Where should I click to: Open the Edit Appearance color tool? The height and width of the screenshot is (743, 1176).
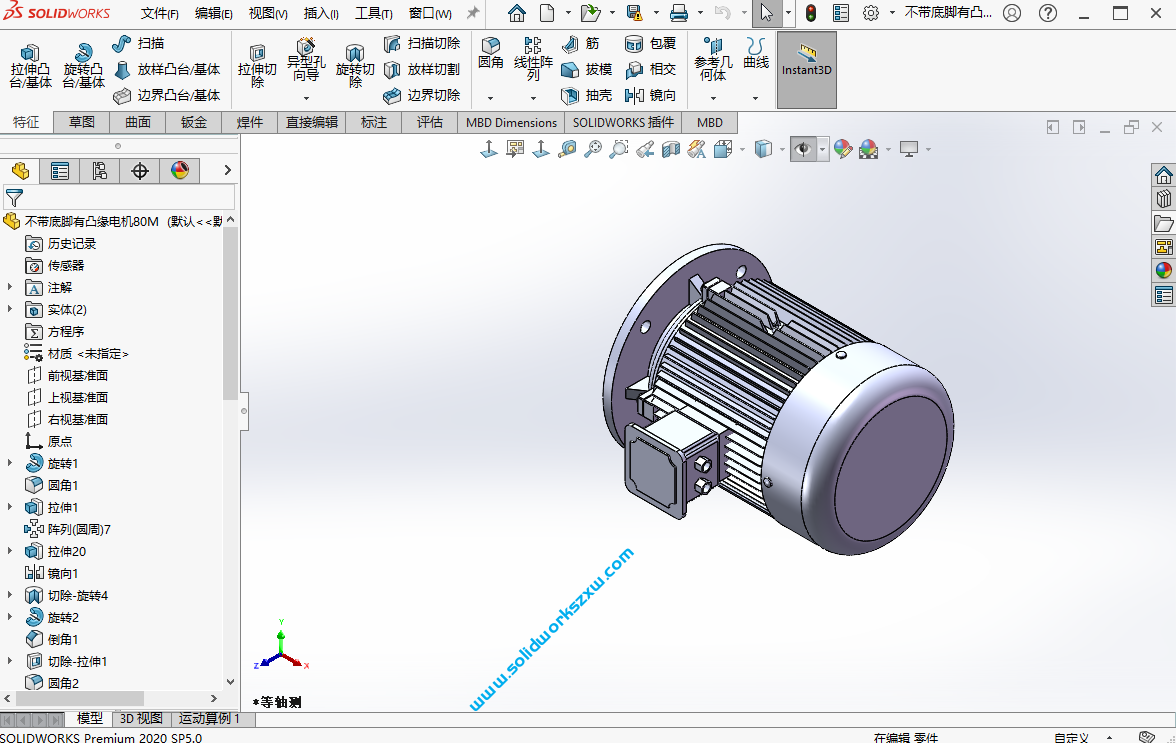tap(843, 148)
